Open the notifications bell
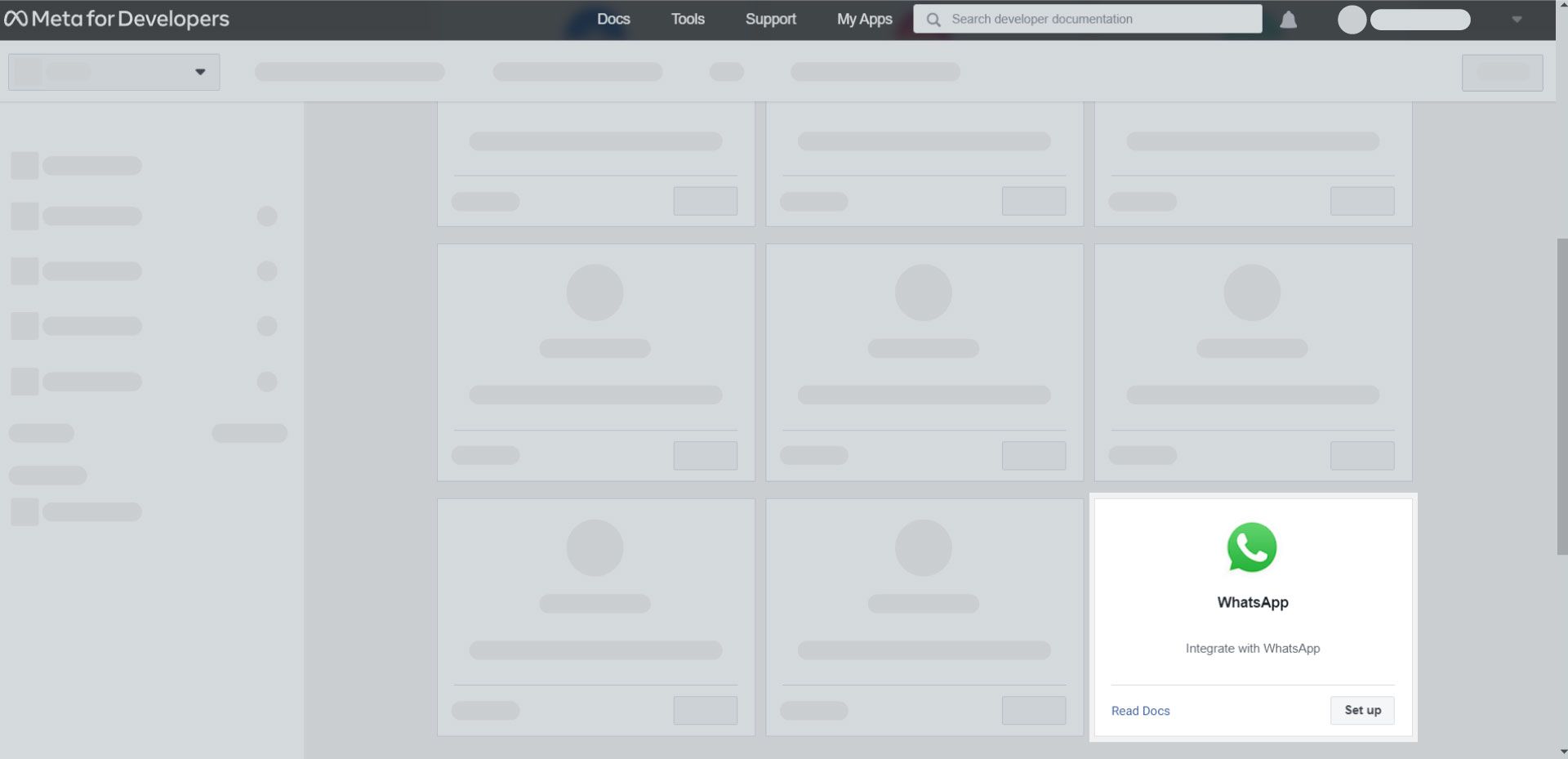 click(1289, 20)
